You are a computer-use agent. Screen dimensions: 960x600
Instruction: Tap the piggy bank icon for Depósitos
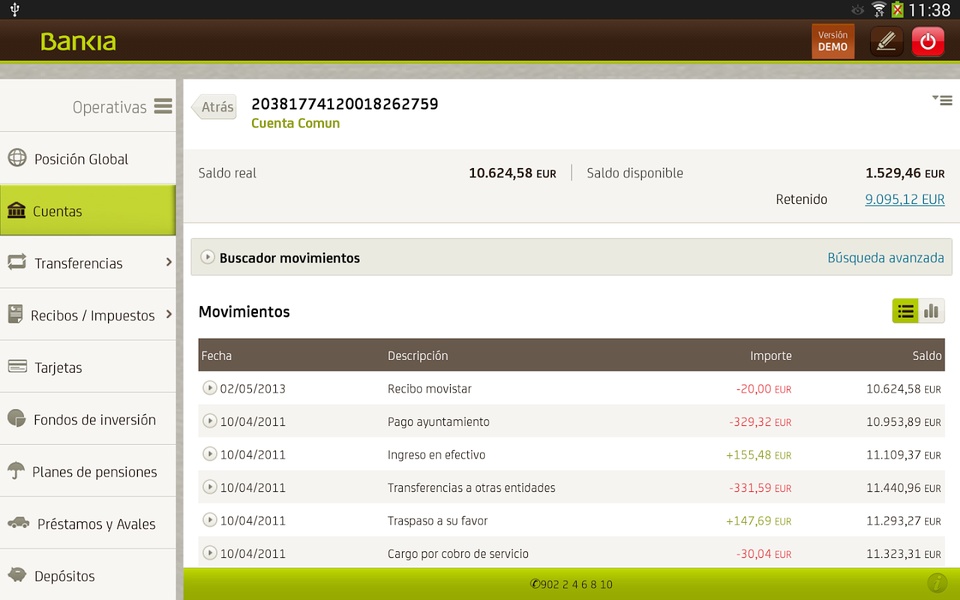pyautogui.click(x=17, y=574)
